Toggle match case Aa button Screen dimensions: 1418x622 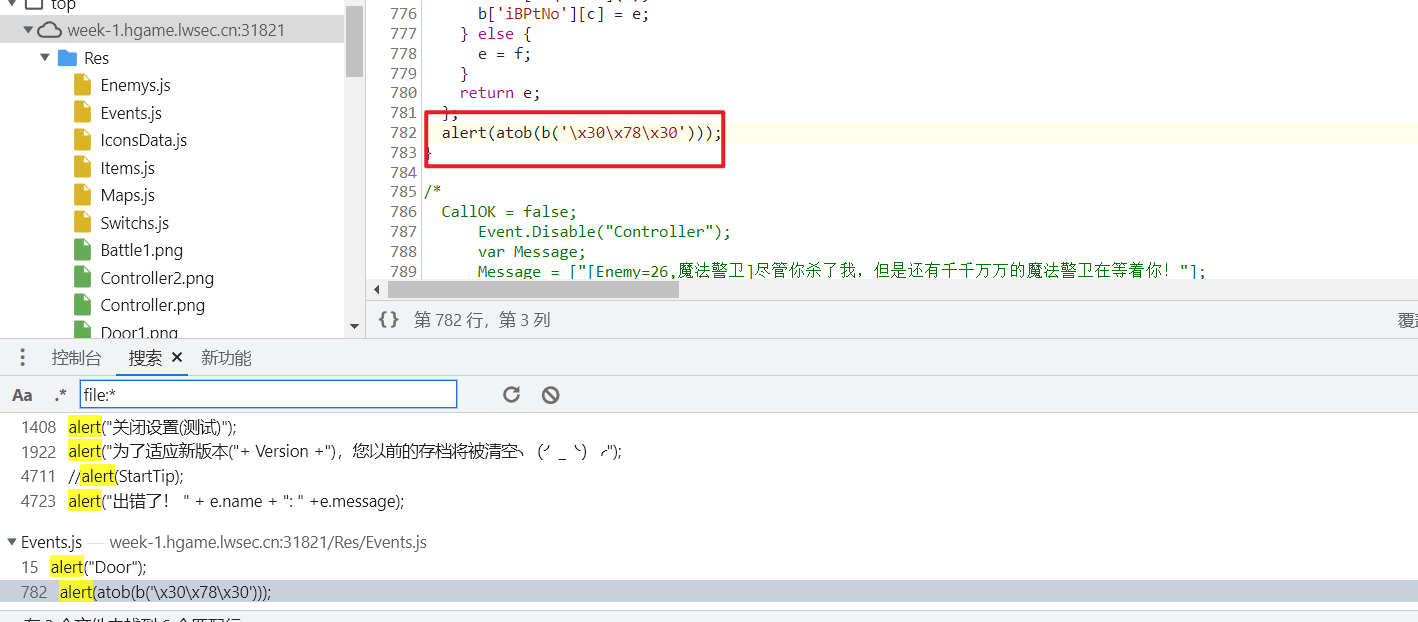[22, 395]
